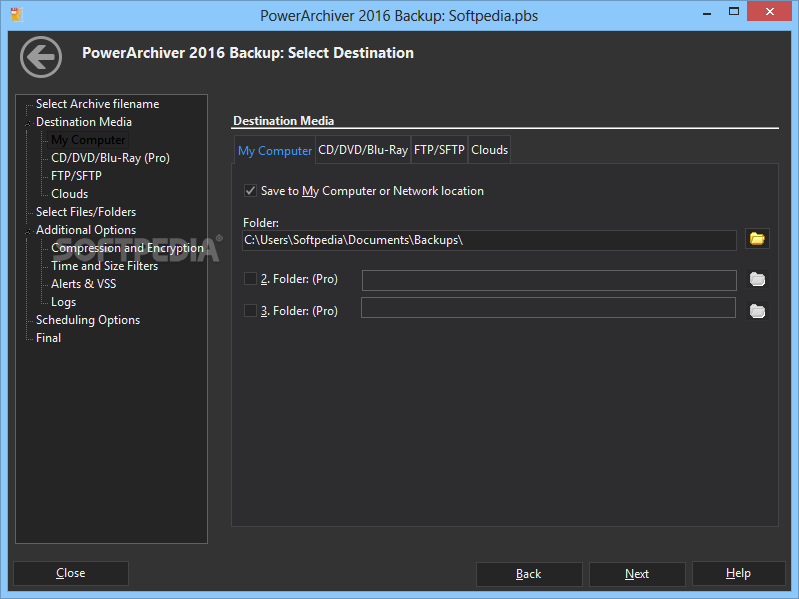Proceed with the Next button

point(637,574)
